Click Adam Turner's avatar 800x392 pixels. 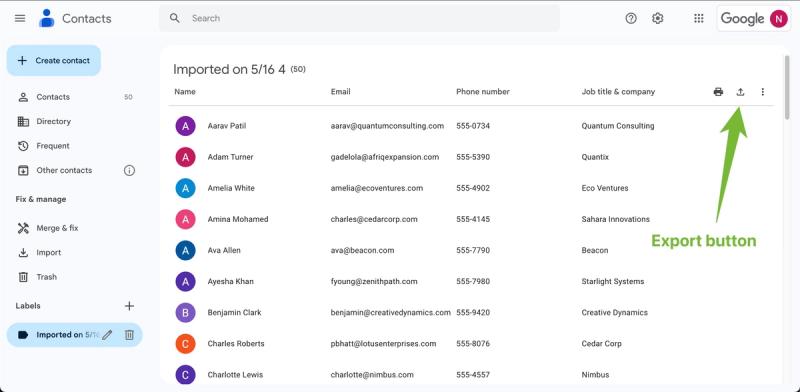(x=185, y=157)
